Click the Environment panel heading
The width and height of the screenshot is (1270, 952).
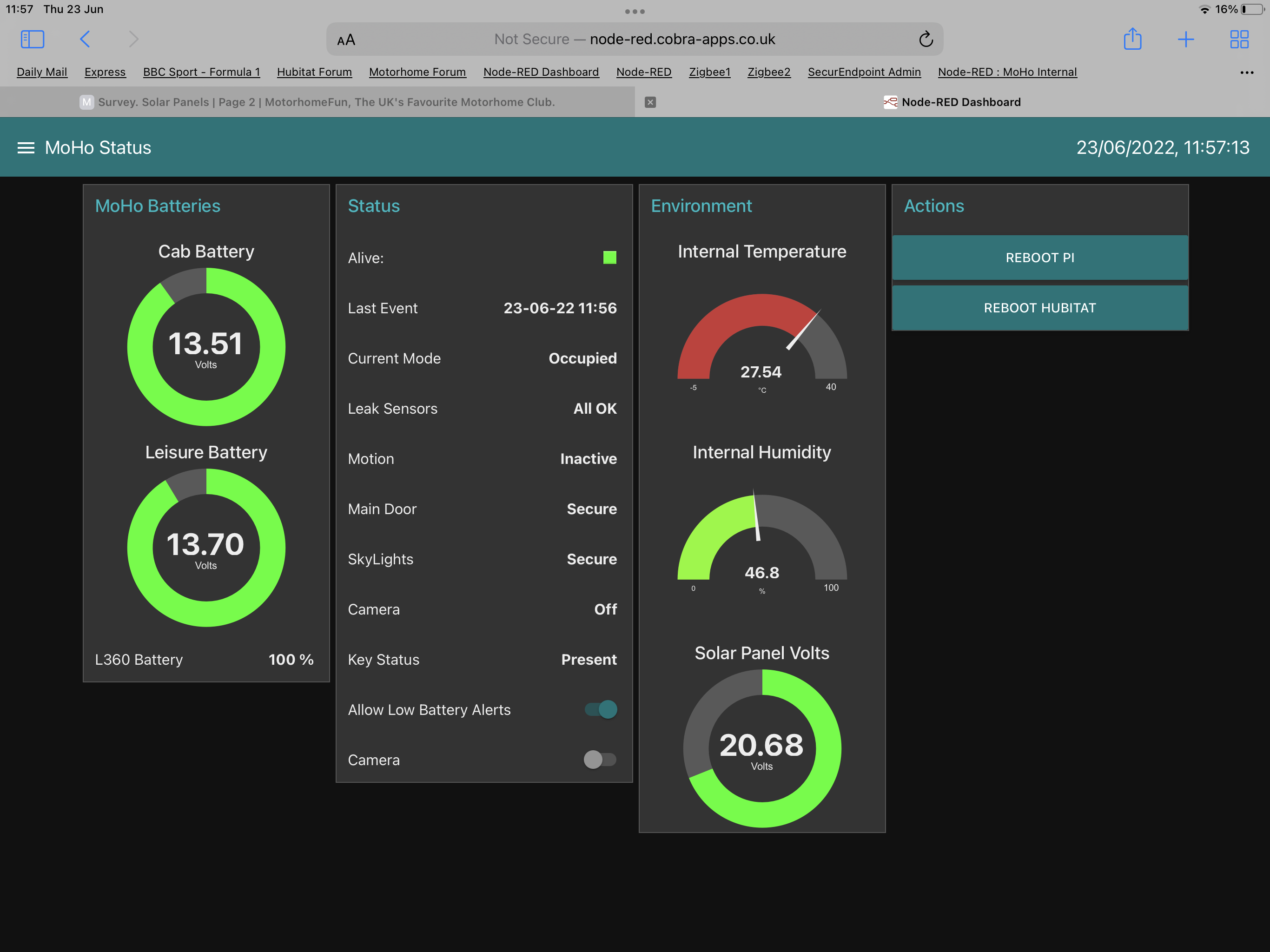(x=701, y=205)
